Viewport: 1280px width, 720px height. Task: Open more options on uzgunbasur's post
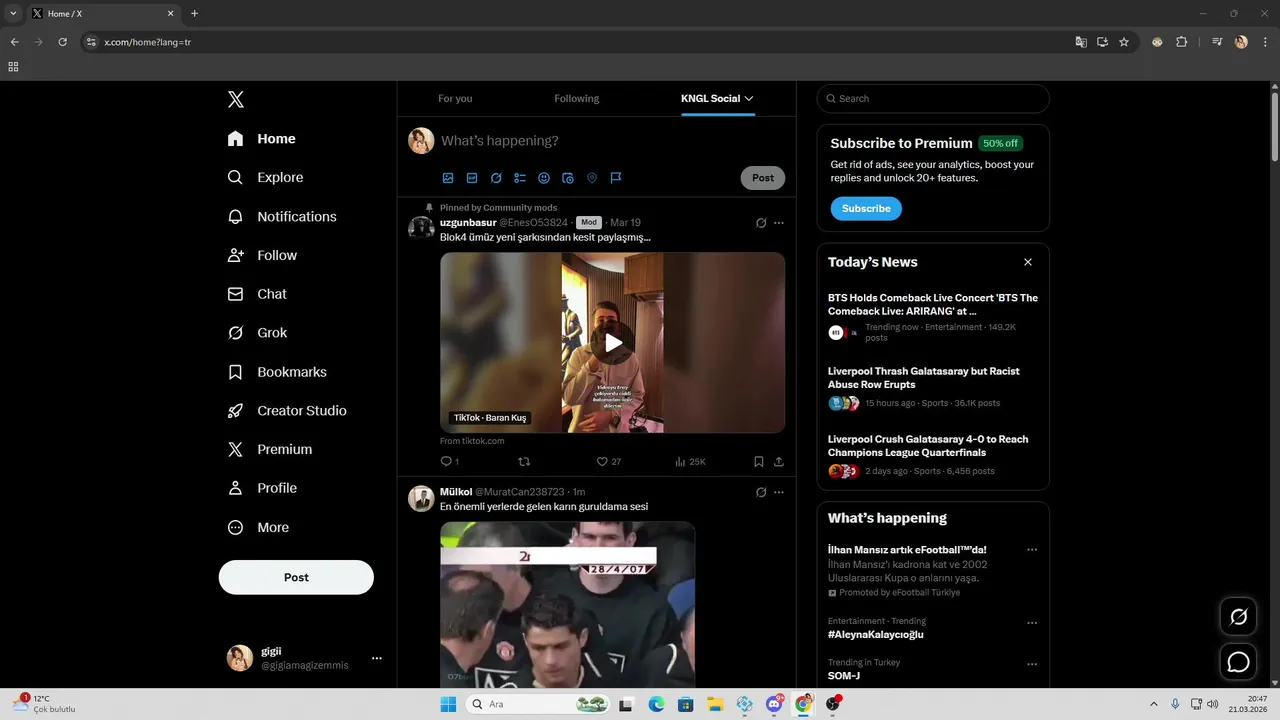click(x=779, y=223)
